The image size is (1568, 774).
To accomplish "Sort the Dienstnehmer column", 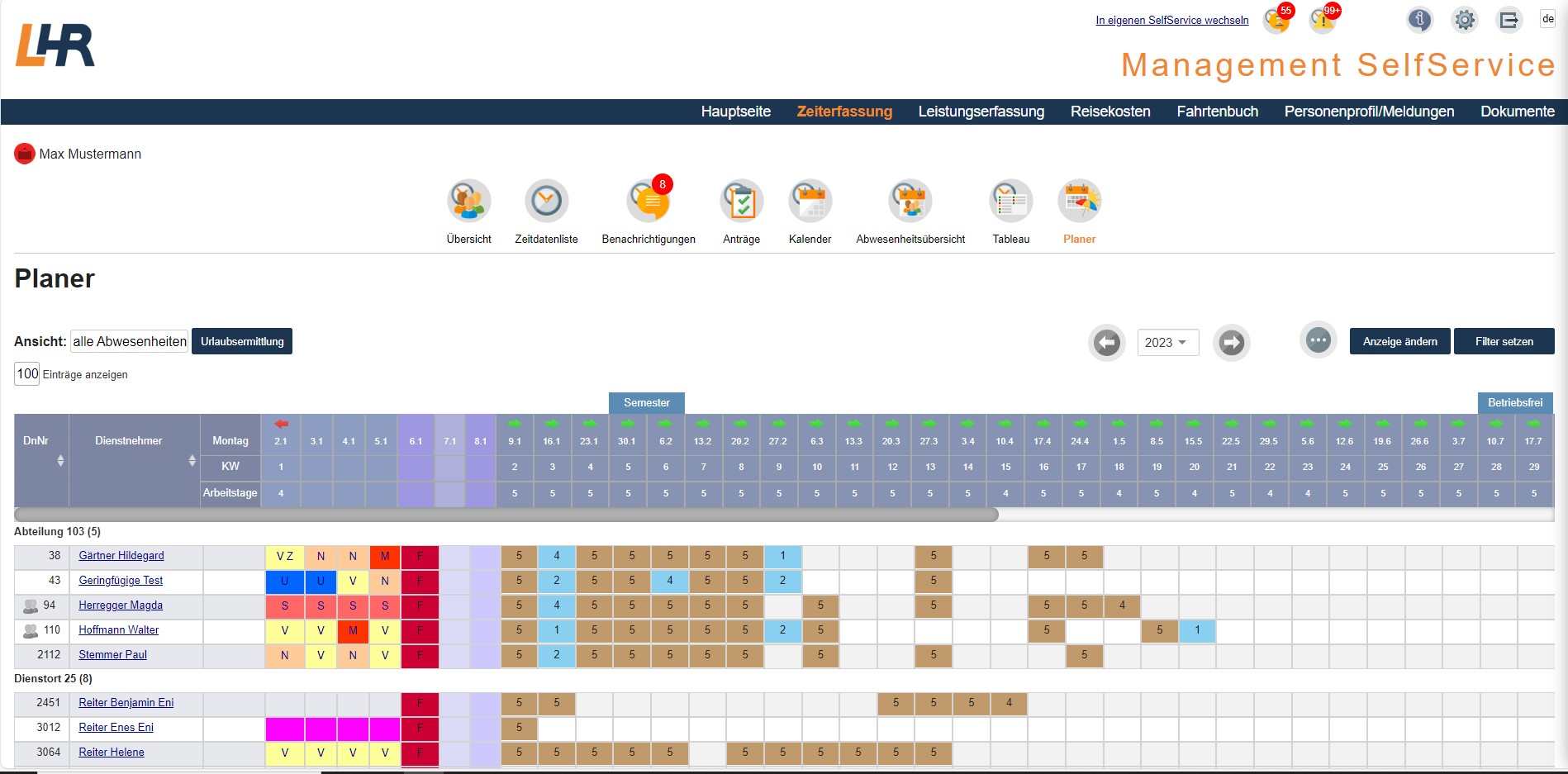I will click(x=192, y=460).
